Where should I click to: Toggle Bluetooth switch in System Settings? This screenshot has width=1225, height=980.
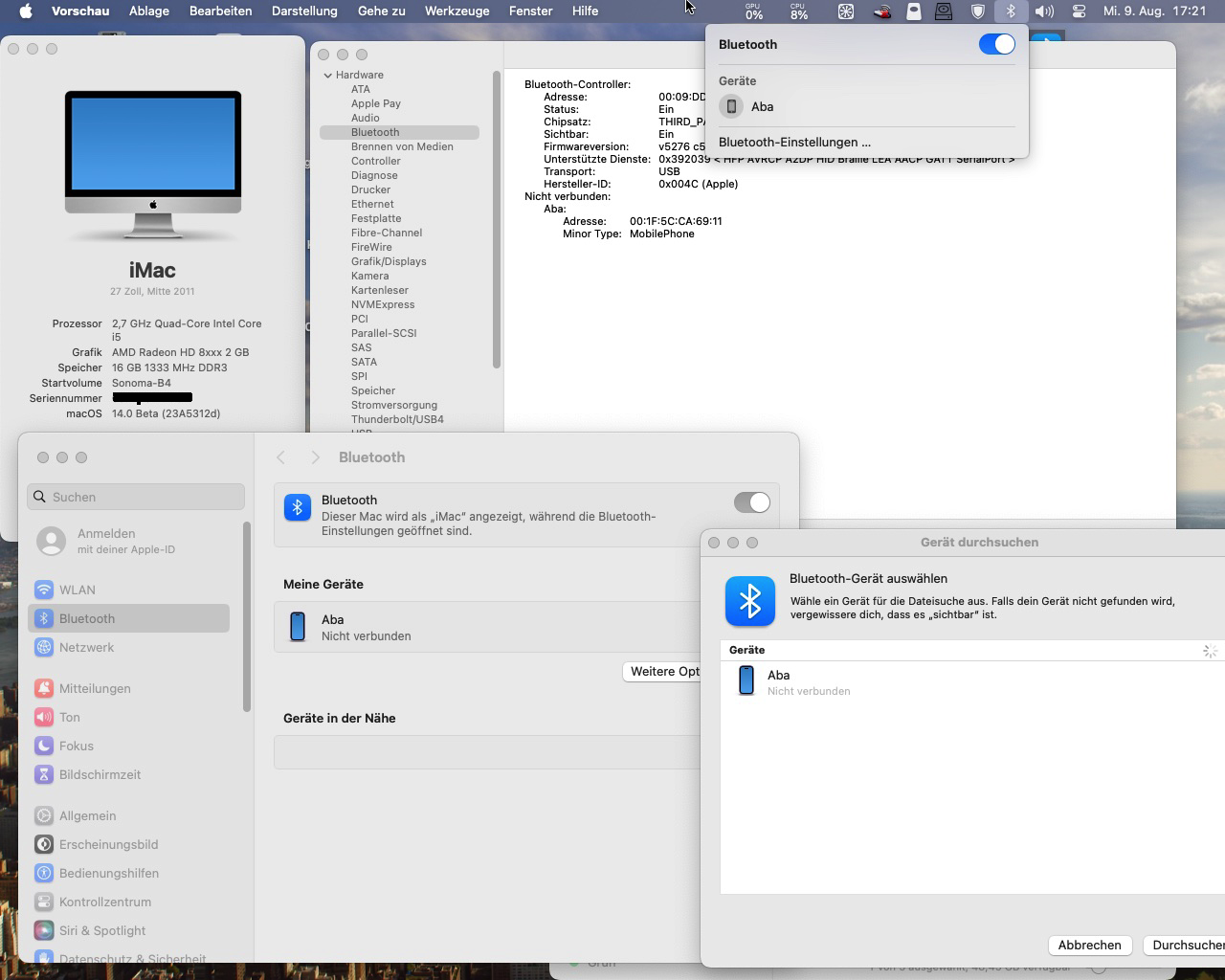pyautogui.click(x=751, y=502)
